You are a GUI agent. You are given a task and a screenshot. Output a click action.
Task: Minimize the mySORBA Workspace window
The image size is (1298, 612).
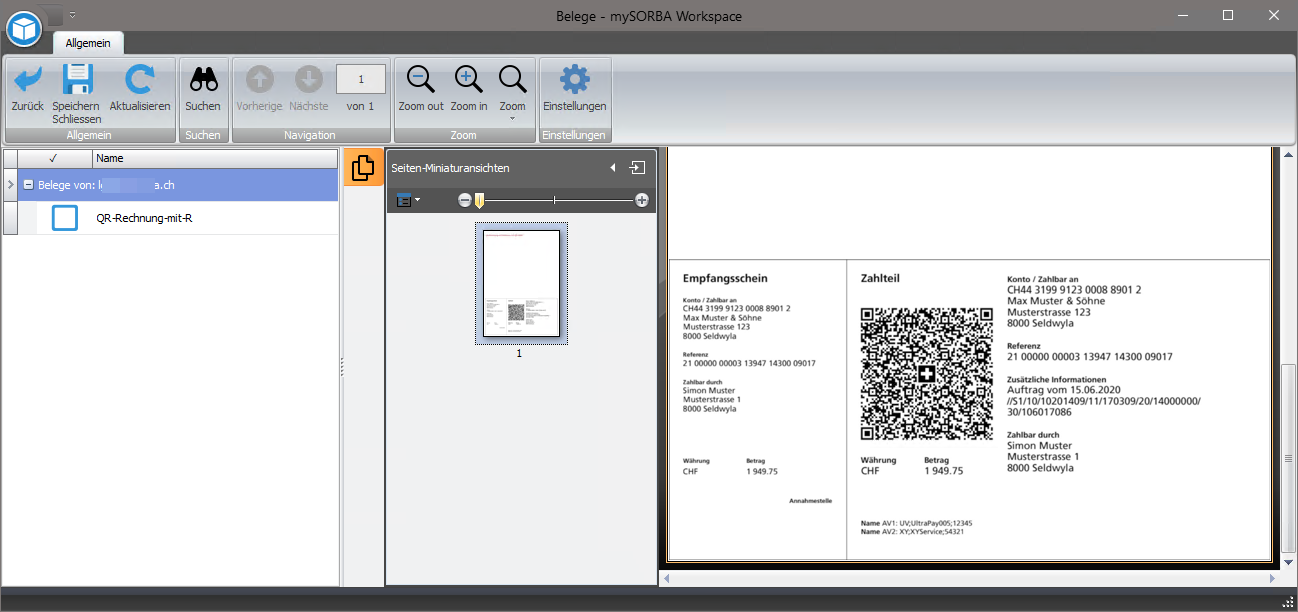pos(1182,15)
